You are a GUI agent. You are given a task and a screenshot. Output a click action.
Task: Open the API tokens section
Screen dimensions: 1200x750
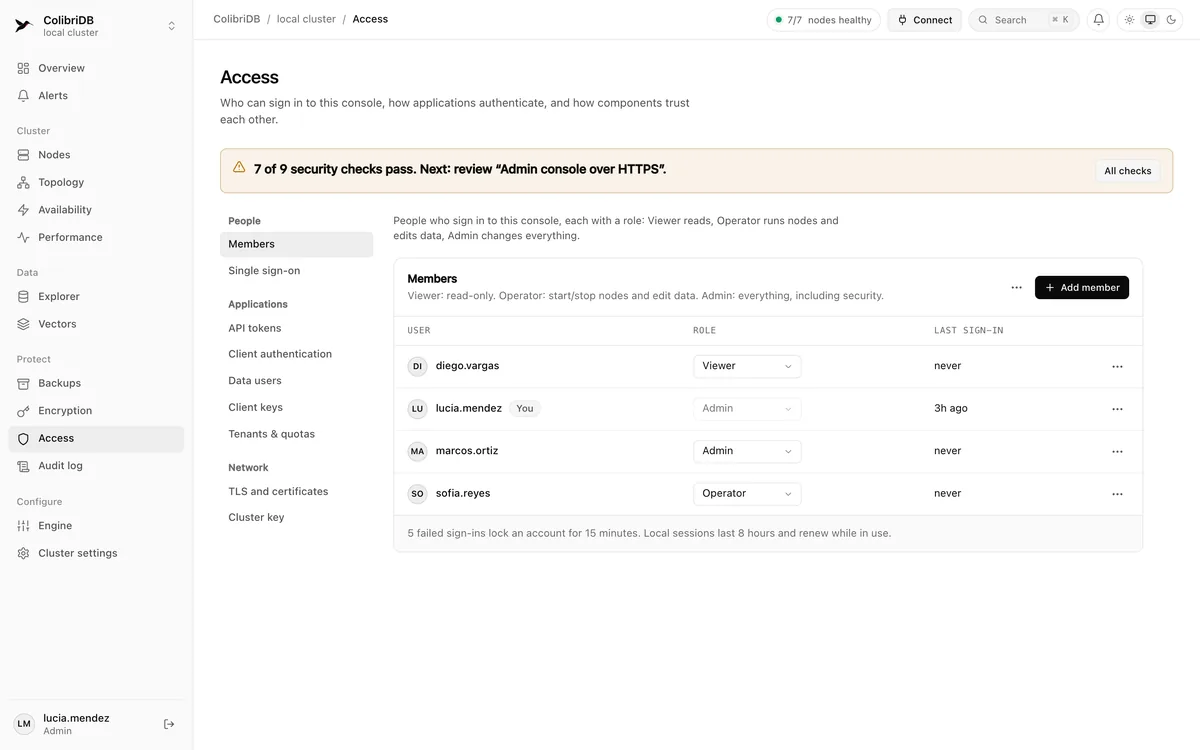(296, 328)
